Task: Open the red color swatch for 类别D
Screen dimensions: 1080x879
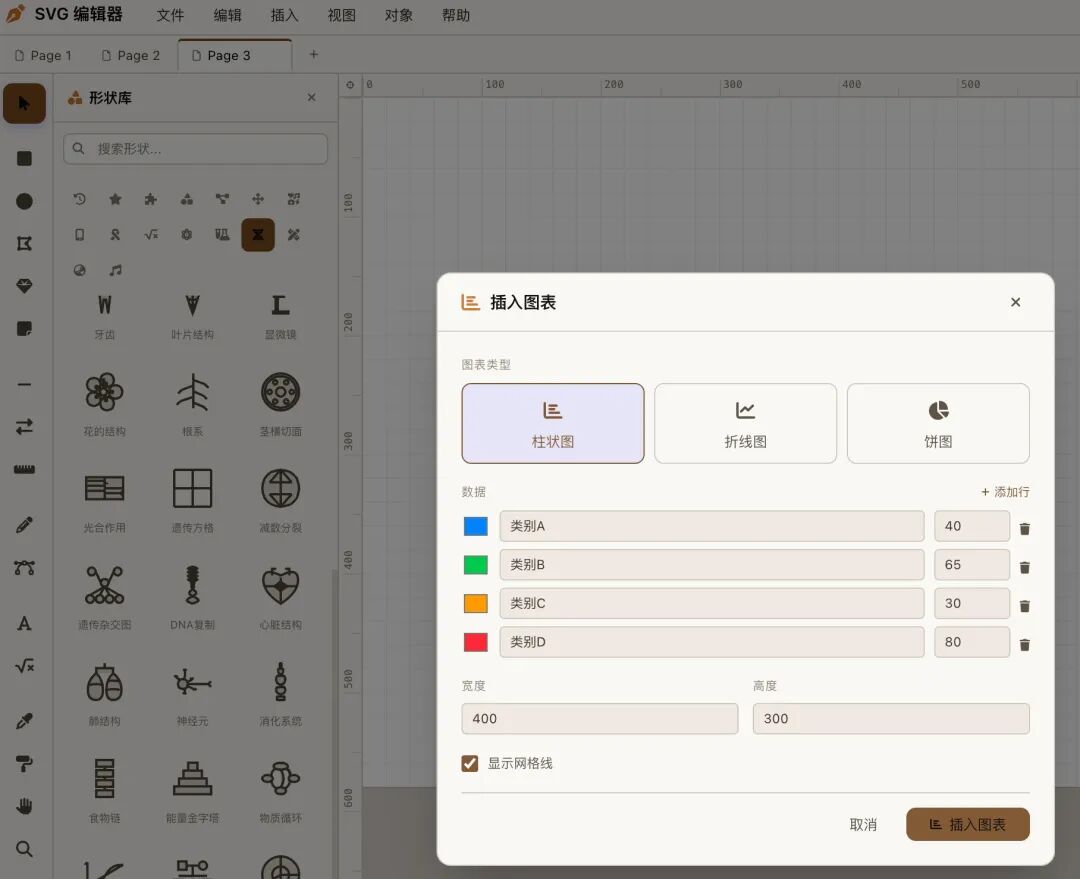Action: [x=475, y=642]
